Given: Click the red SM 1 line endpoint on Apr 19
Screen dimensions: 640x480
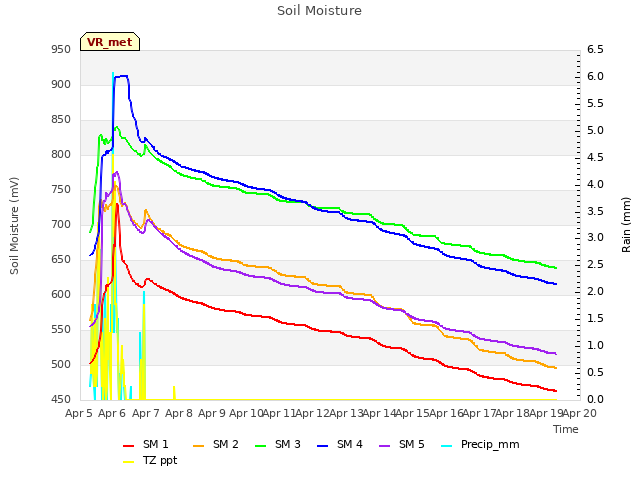Looking at the screenshot, I should point(556,391).
